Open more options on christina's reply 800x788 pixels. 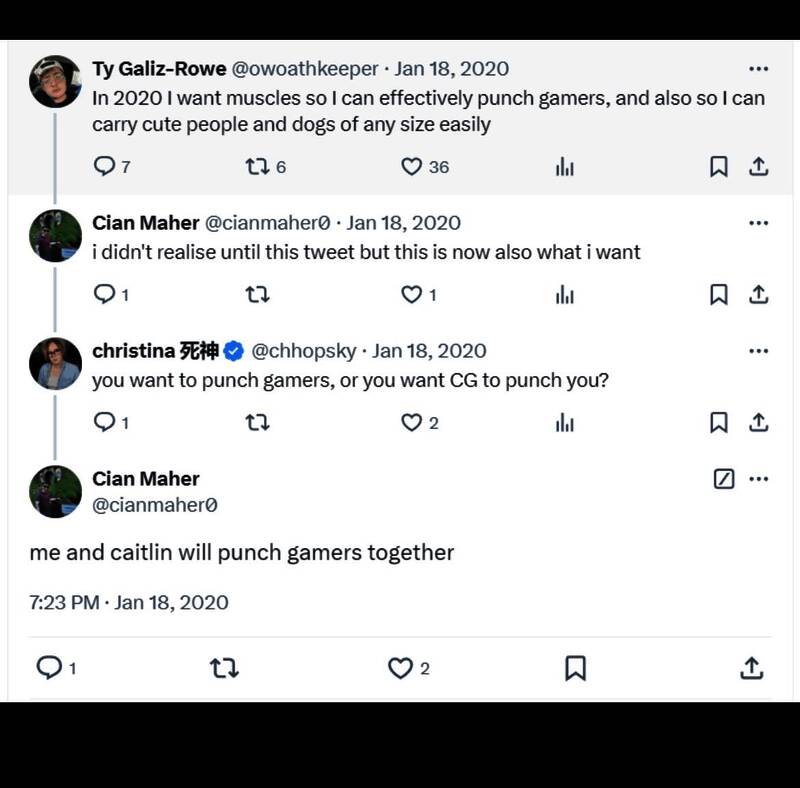click(758, 351)
